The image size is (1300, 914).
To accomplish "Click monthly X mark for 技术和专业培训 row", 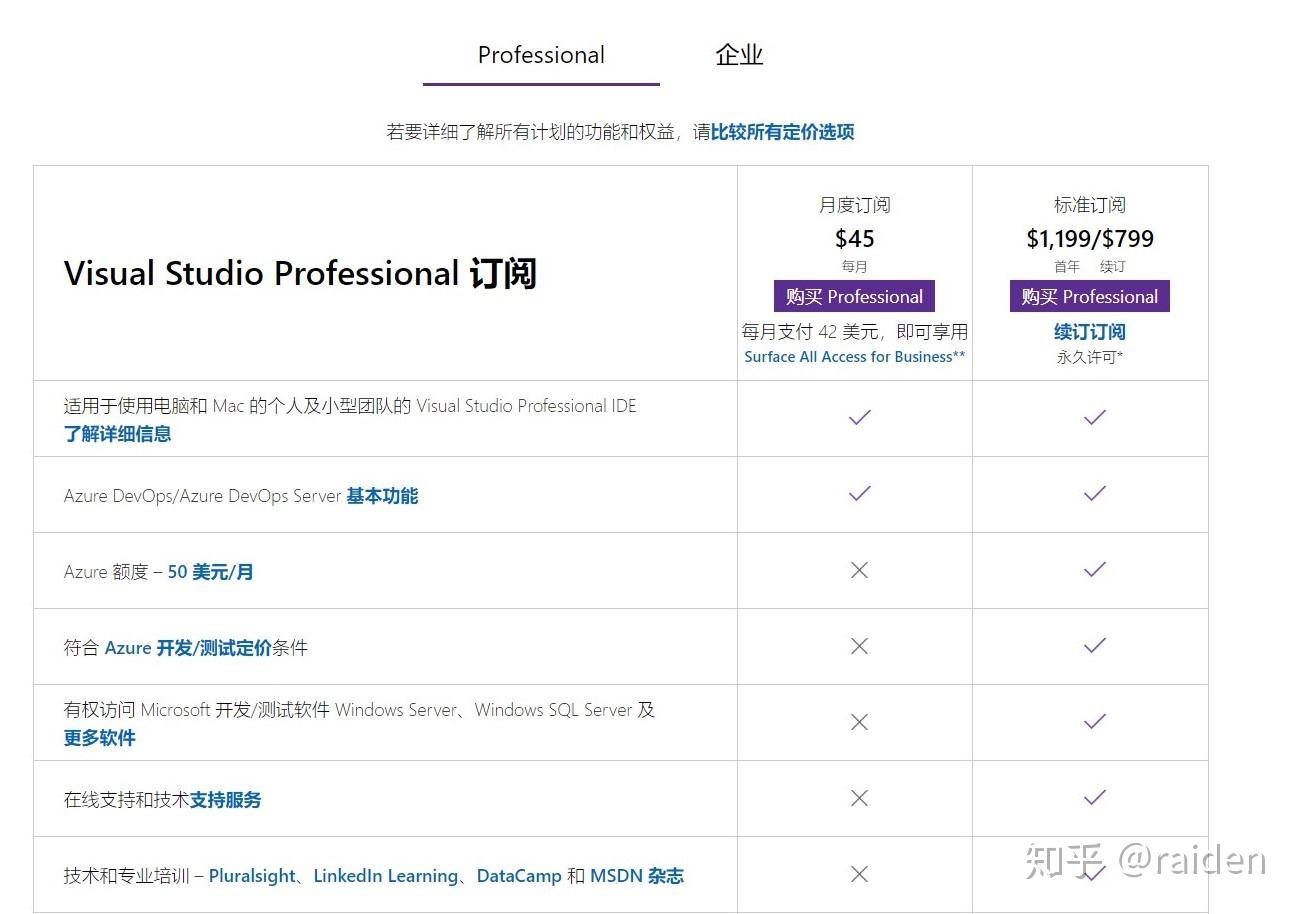I will [859, 874].
